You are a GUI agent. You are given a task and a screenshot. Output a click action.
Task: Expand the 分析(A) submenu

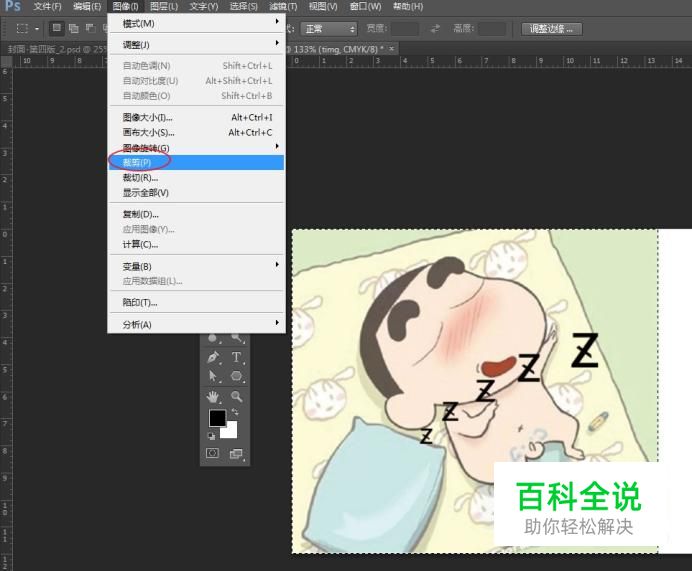coord(196,324)
